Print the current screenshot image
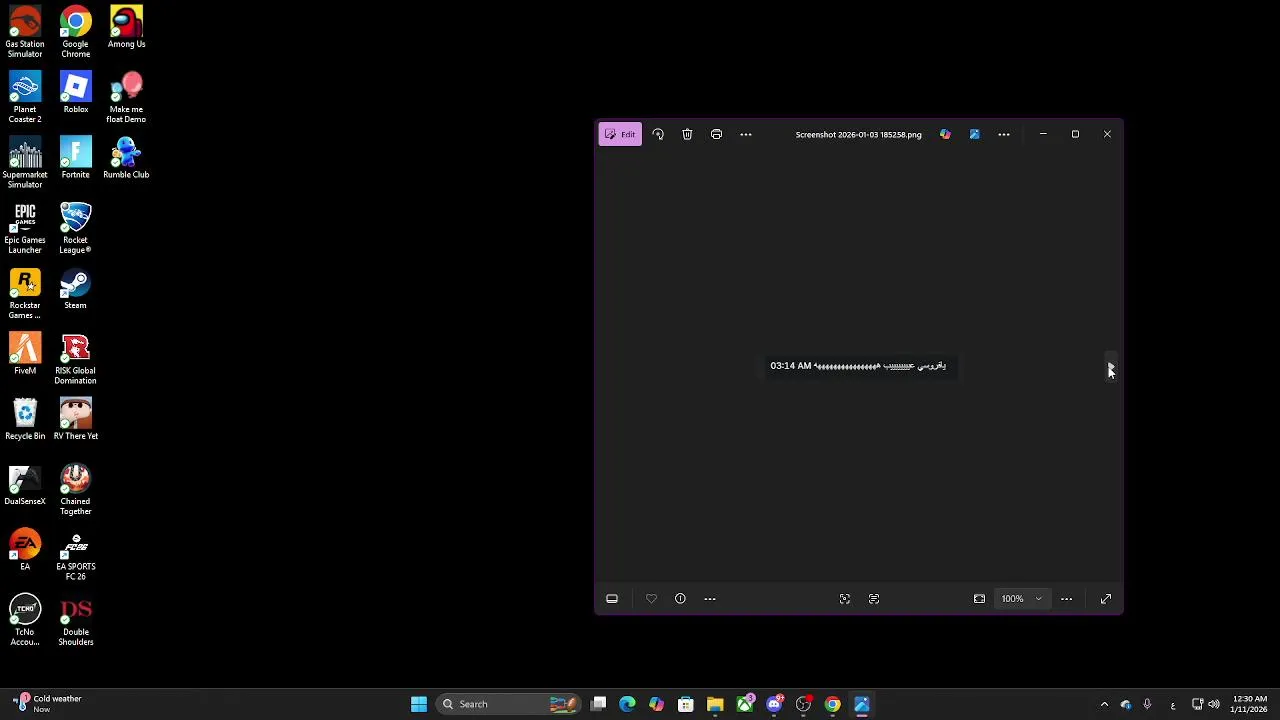1280x720 pixels. (716, 134)
